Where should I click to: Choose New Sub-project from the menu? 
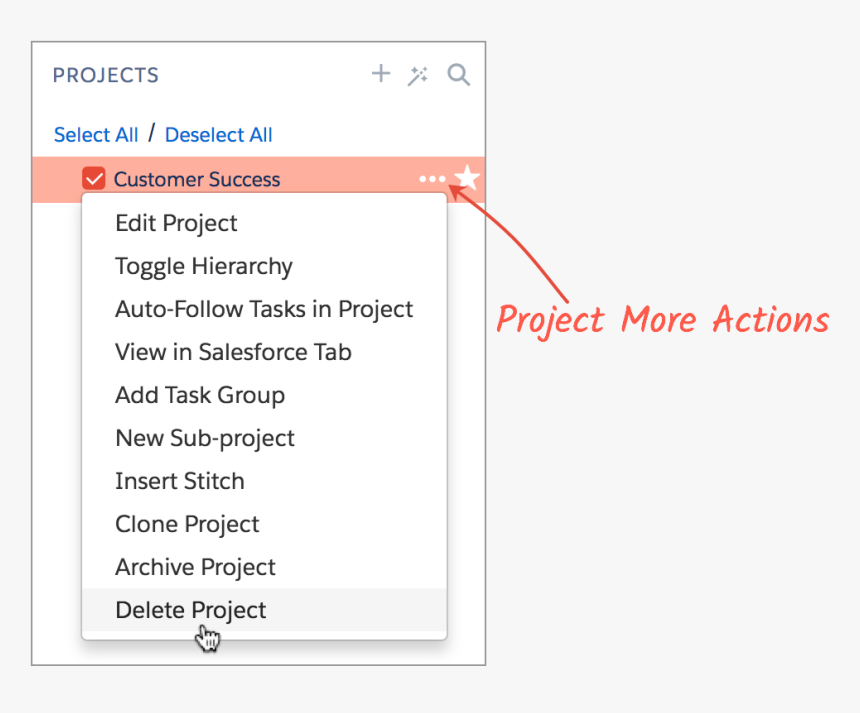click(205, 438)
